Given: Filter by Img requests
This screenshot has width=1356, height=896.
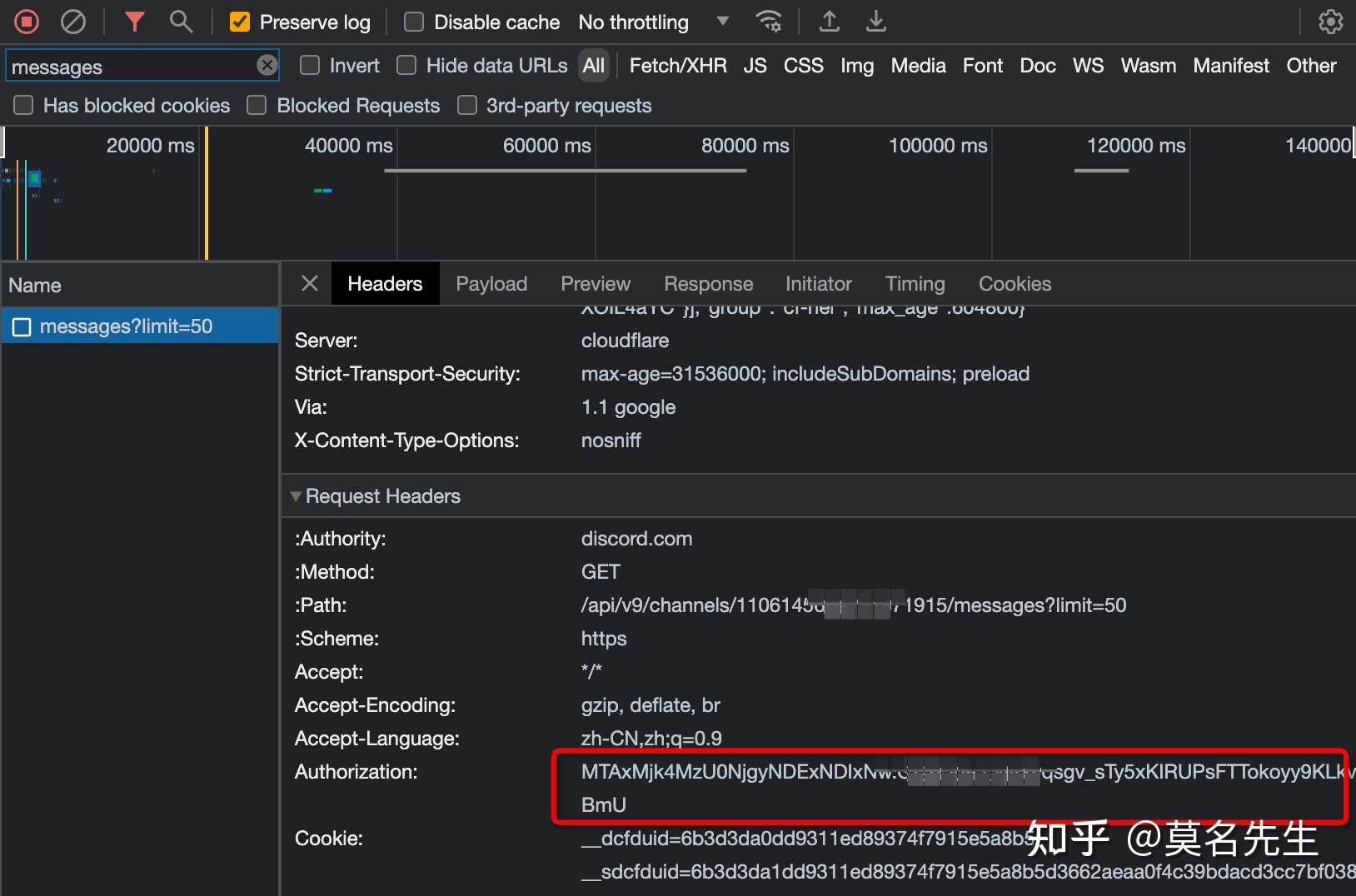Looking at the screenshot, I should coord(857,65).
